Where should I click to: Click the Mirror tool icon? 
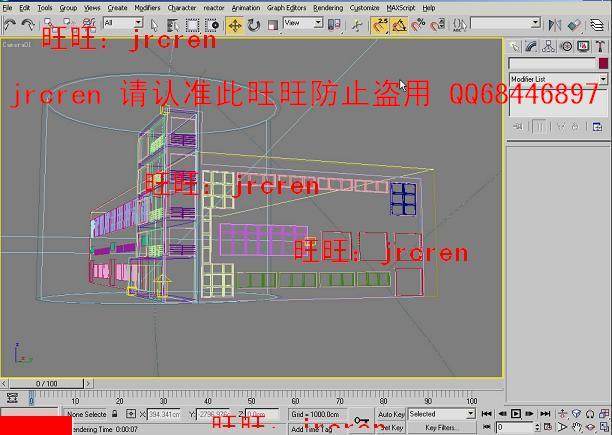(x=555, y=25)
